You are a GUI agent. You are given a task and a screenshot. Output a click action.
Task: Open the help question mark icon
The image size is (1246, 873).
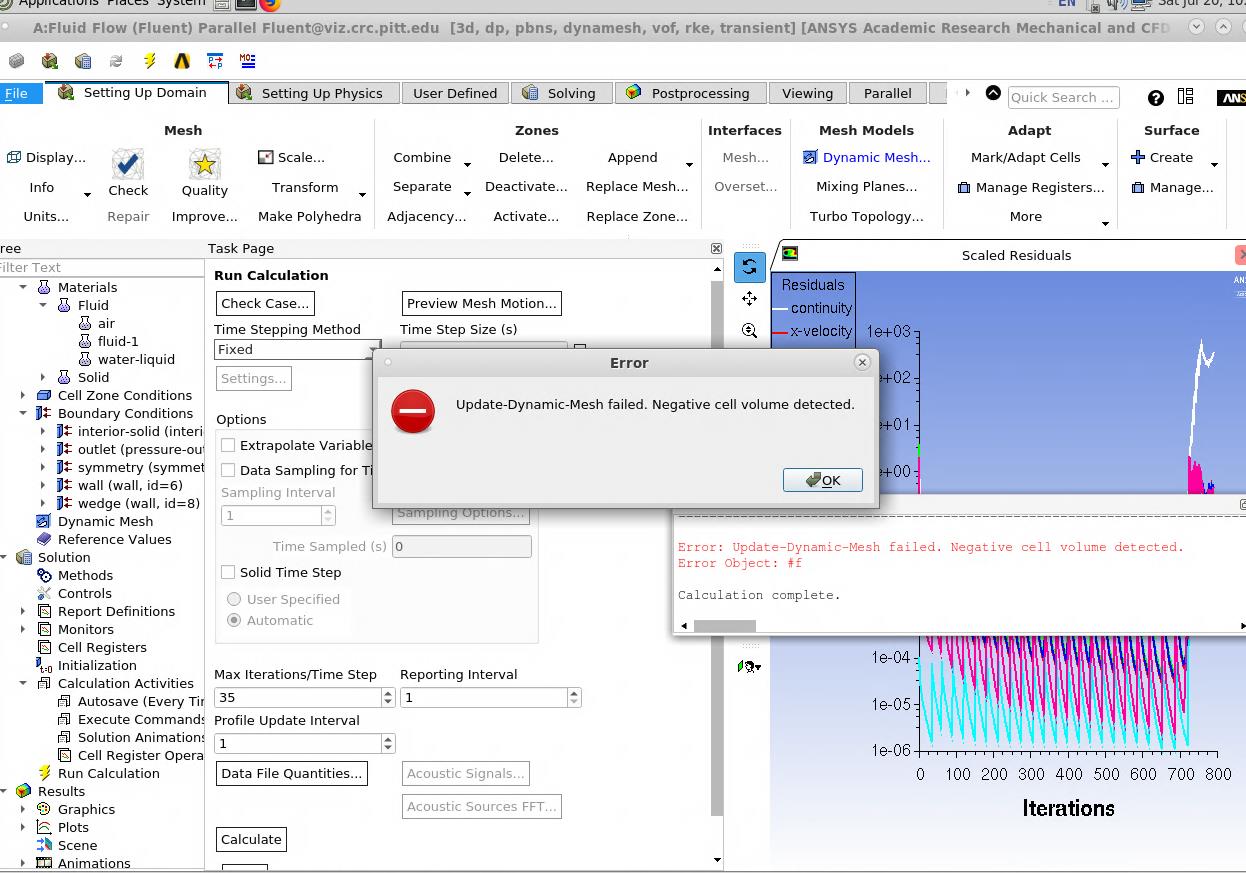point(1156,97)
